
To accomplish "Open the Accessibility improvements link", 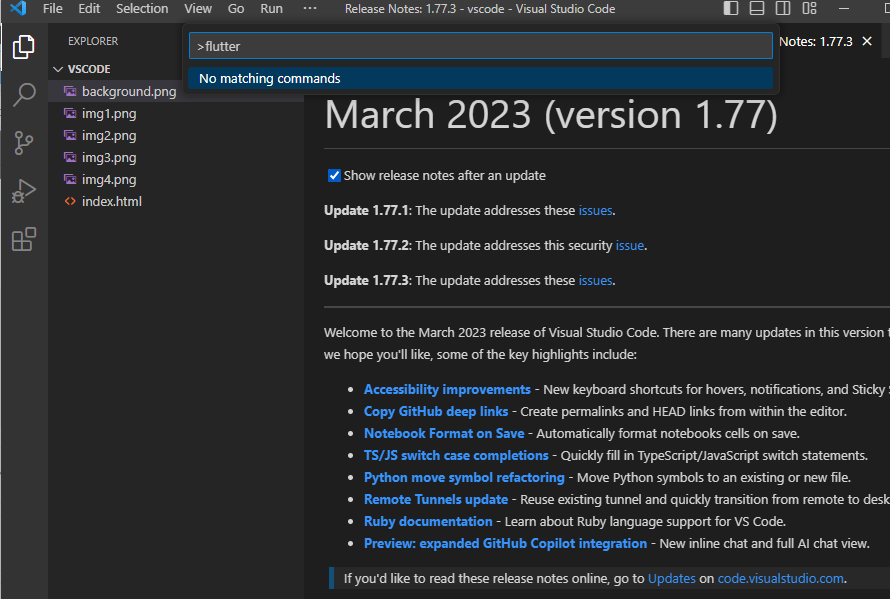I will [x=447, y=389].
